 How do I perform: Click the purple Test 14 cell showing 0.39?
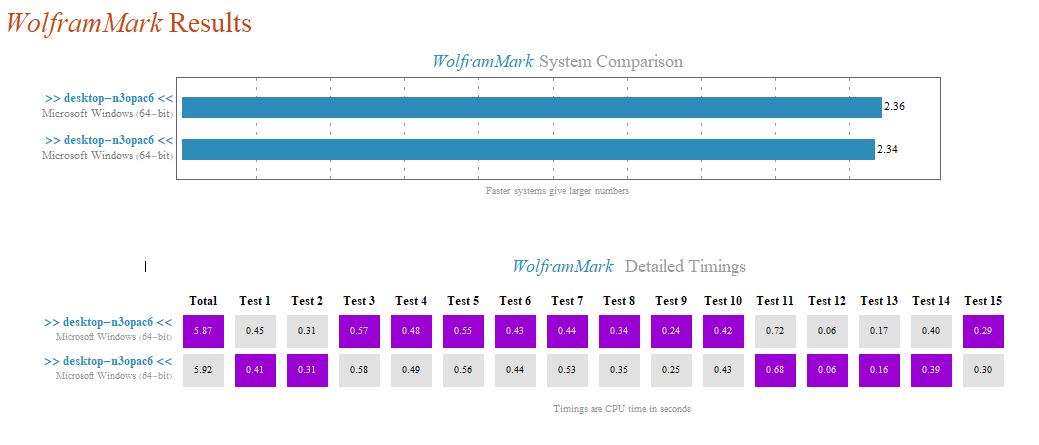(x=931, y=370)
